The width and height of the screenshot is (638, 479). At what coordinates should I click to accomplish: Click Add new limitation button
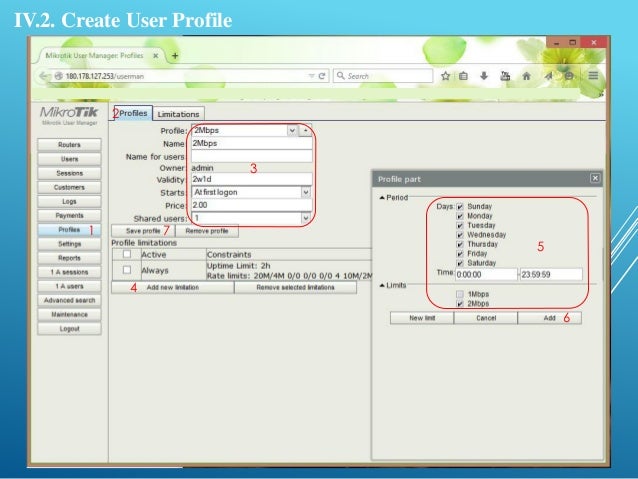pos(173,287)
